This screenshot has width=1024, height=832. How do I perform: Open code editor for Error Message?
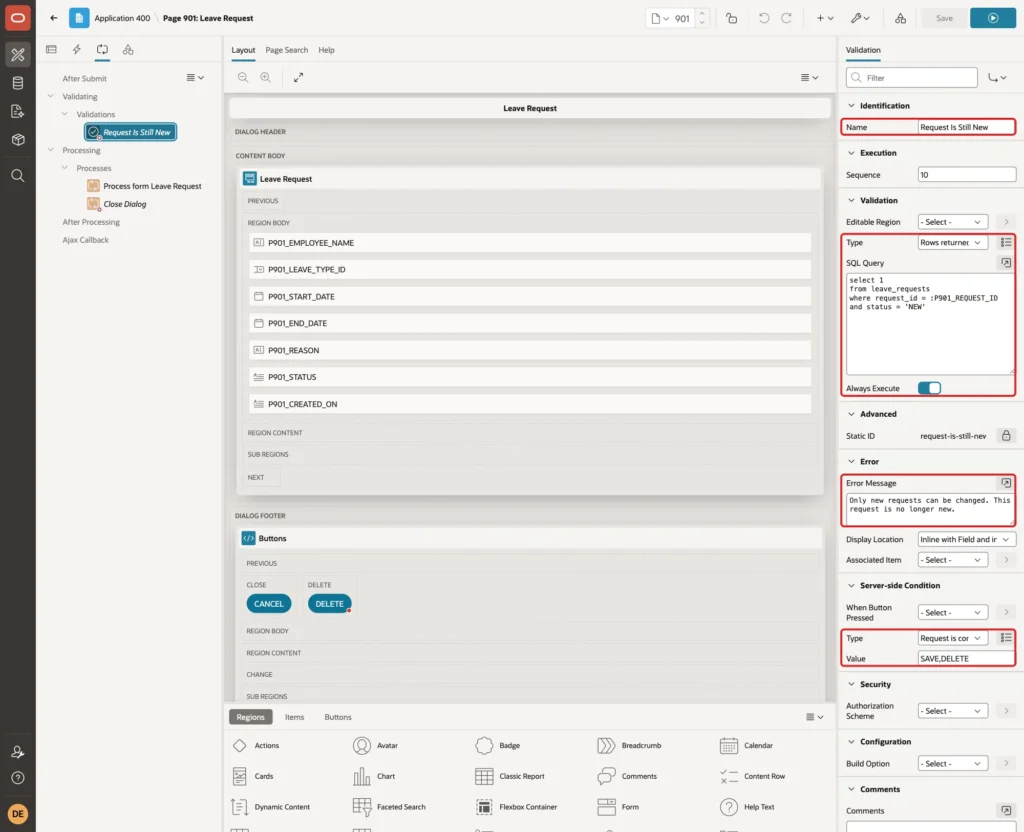point(1006,483)
